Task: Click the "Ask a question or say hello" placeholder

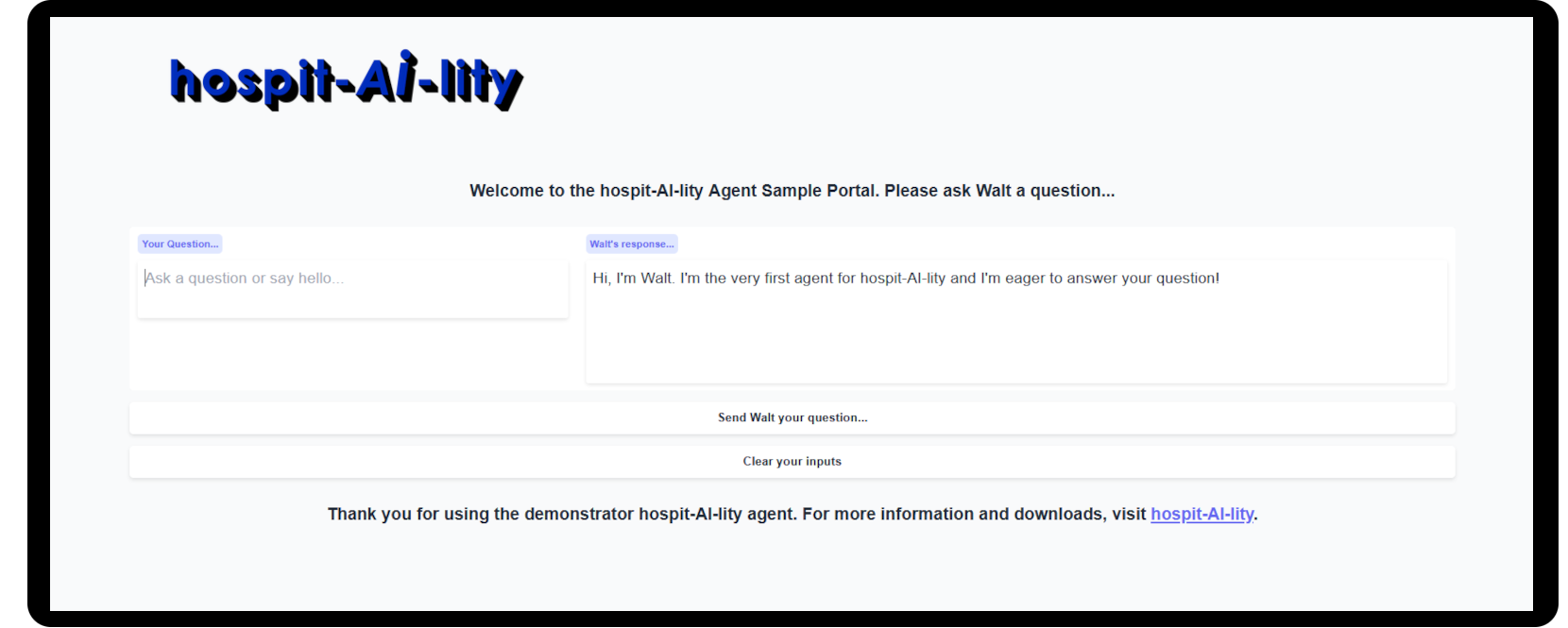Action: coord(245,278)
